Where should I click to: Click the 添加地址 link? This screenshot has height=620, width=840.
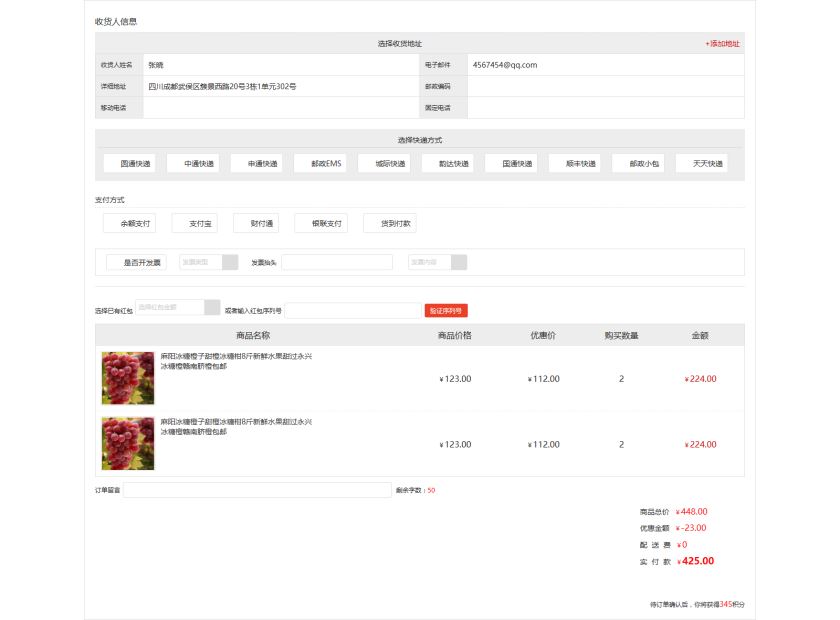pyautogui.click(x=722, y=43)
